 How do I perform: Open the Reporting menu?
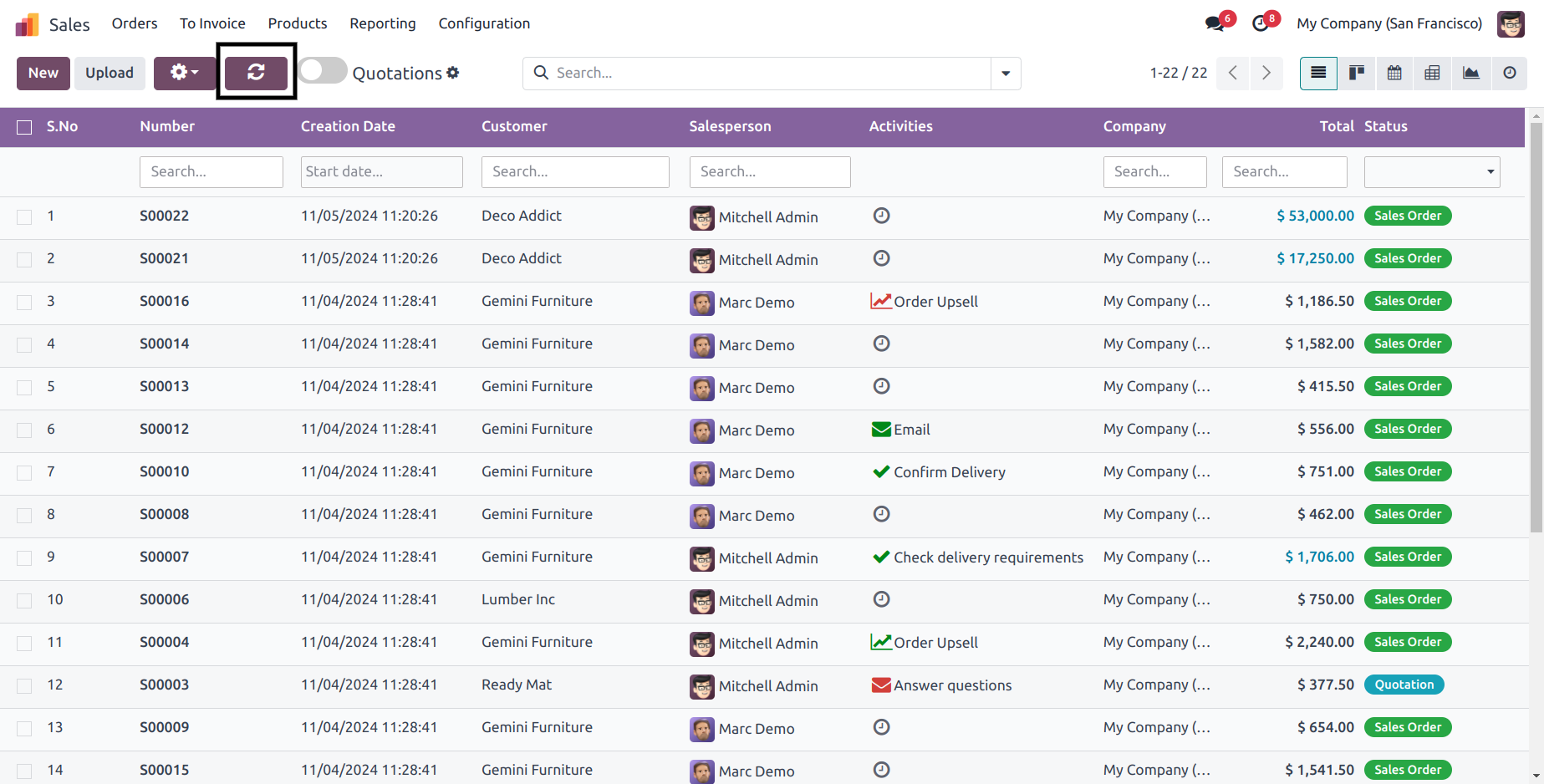click(x=383, y=23)
